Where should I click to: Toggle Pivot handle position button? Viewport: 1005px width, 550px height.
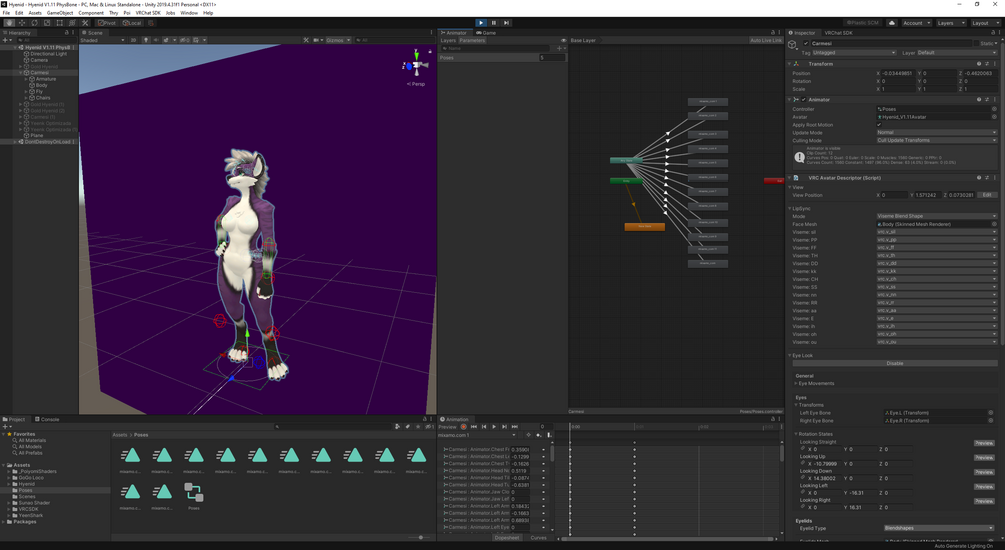[x=106, y=22]
